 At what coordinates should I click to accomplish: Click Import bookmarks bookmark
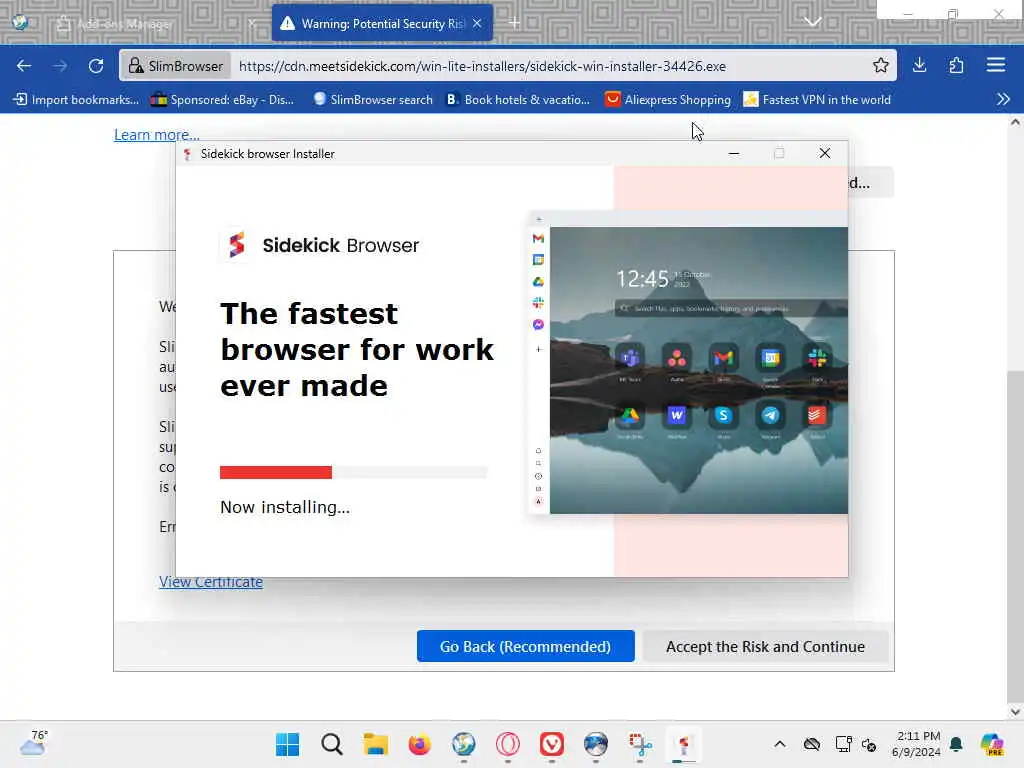pyautogui.click(x=76, y=99)
